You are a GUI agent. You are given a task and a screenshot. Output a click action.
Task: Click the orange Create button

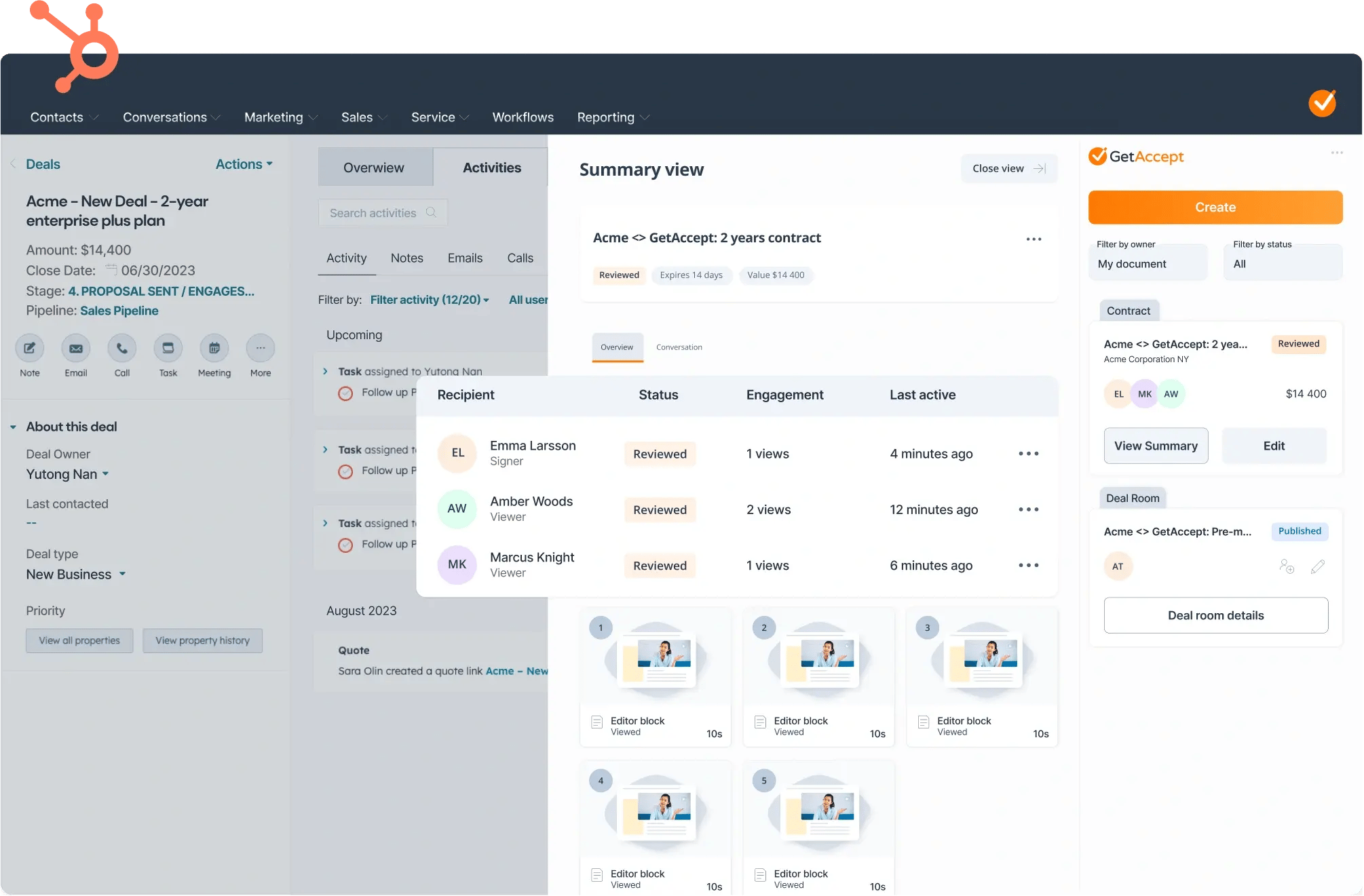click(x=1215, y=208)
